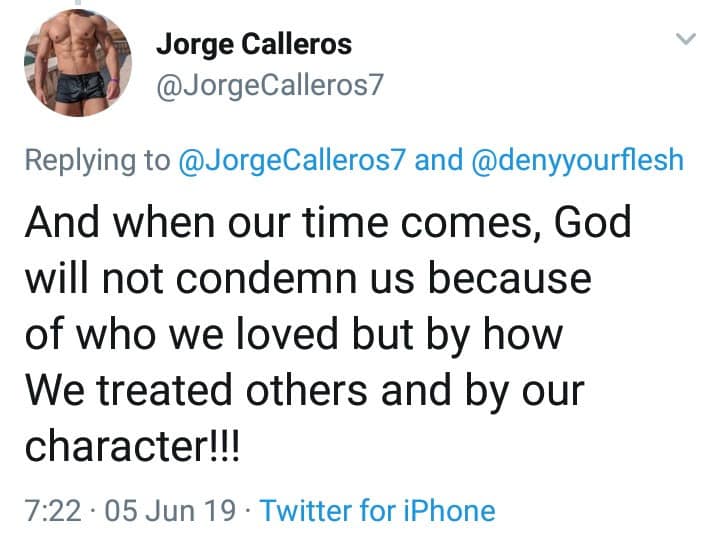Click the Twitter for iPhone source link

pyautogui.click(x=377, y=511)
